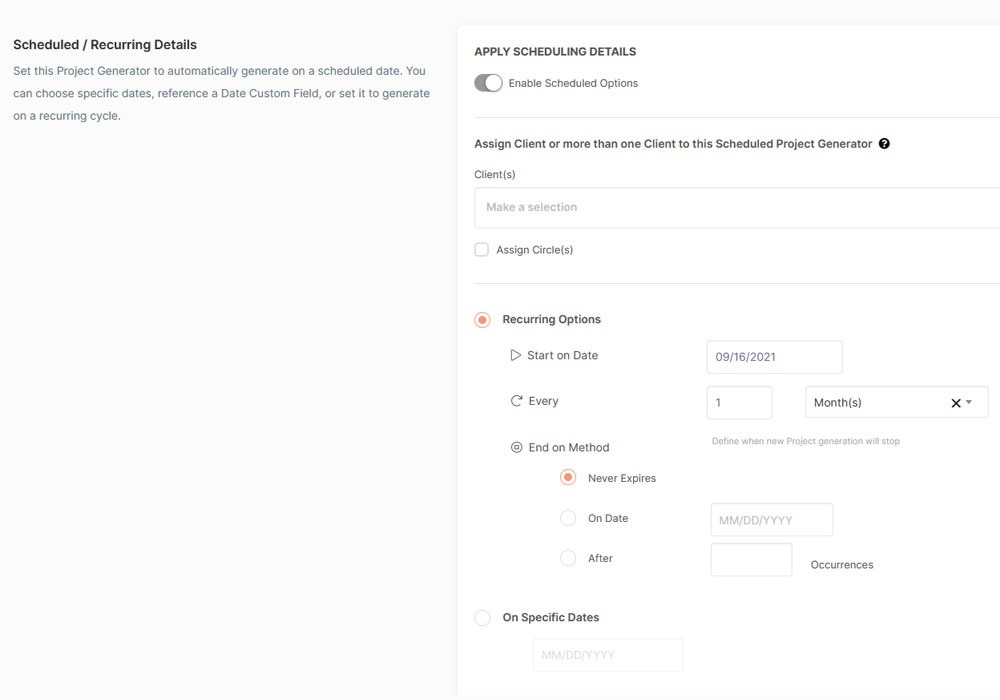Select the On Date end method radio
Viewport: 1000px width, 700px height.
(x=568, y=518)
